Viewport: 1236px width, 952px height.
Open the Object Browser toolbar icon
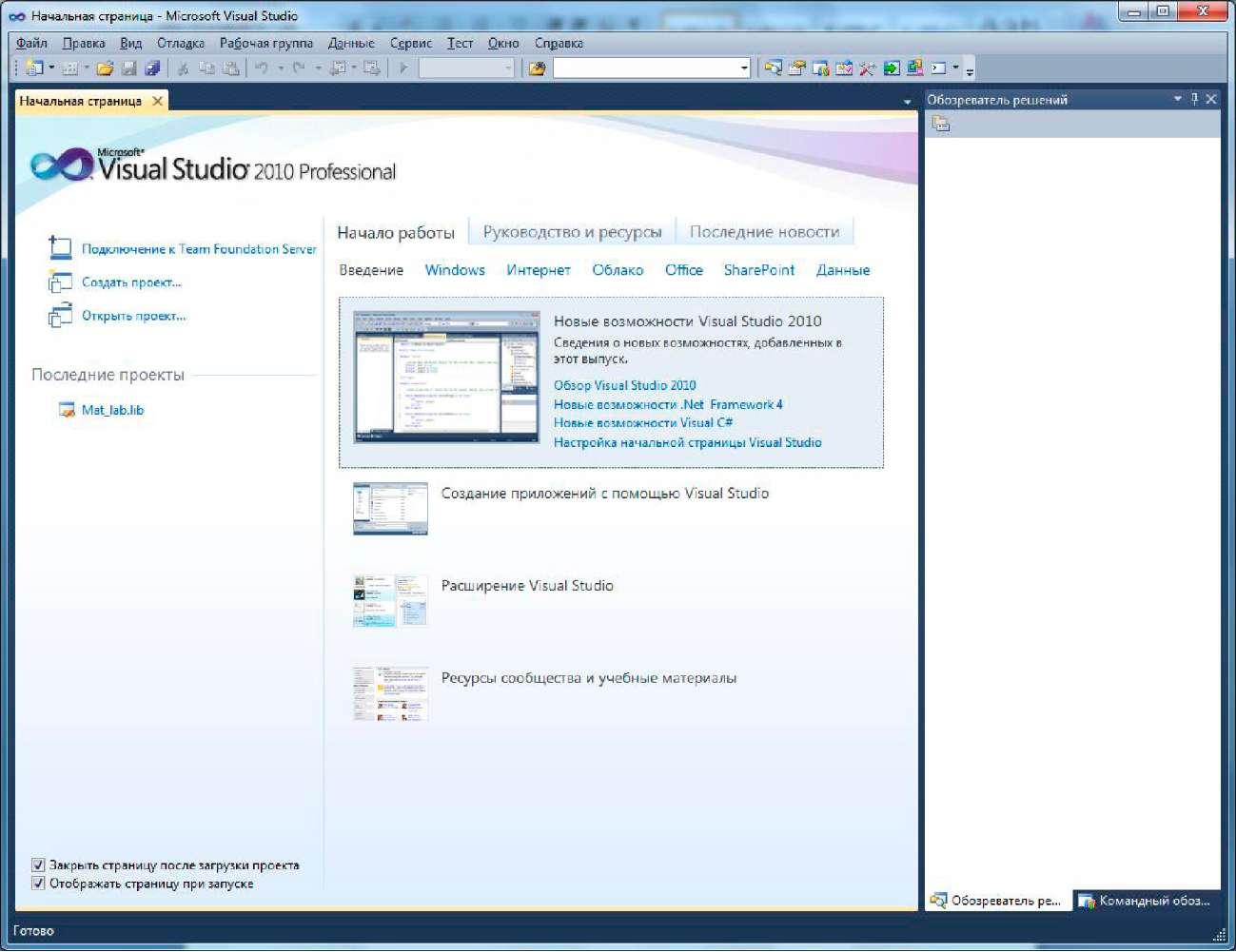pyautogui.click(x=844, y=68)
